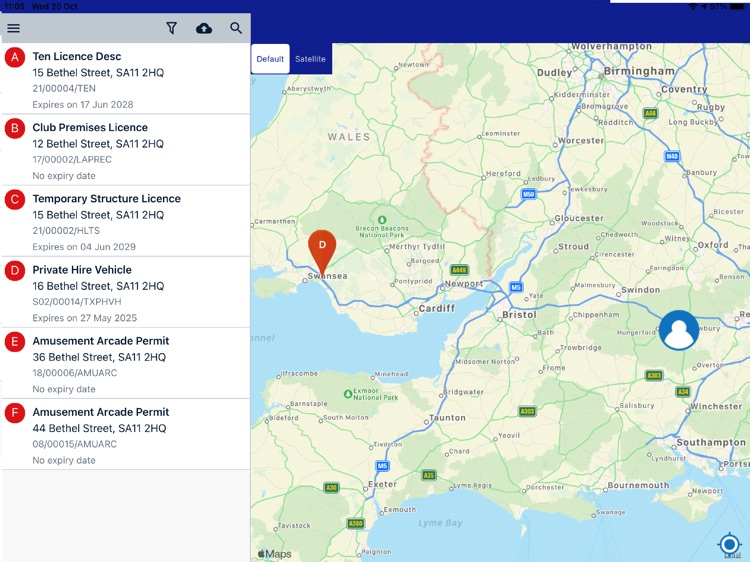Select reference 18/00006/AMUARC
The height and width of the screenshot is (562, 750).
point(75,373)
